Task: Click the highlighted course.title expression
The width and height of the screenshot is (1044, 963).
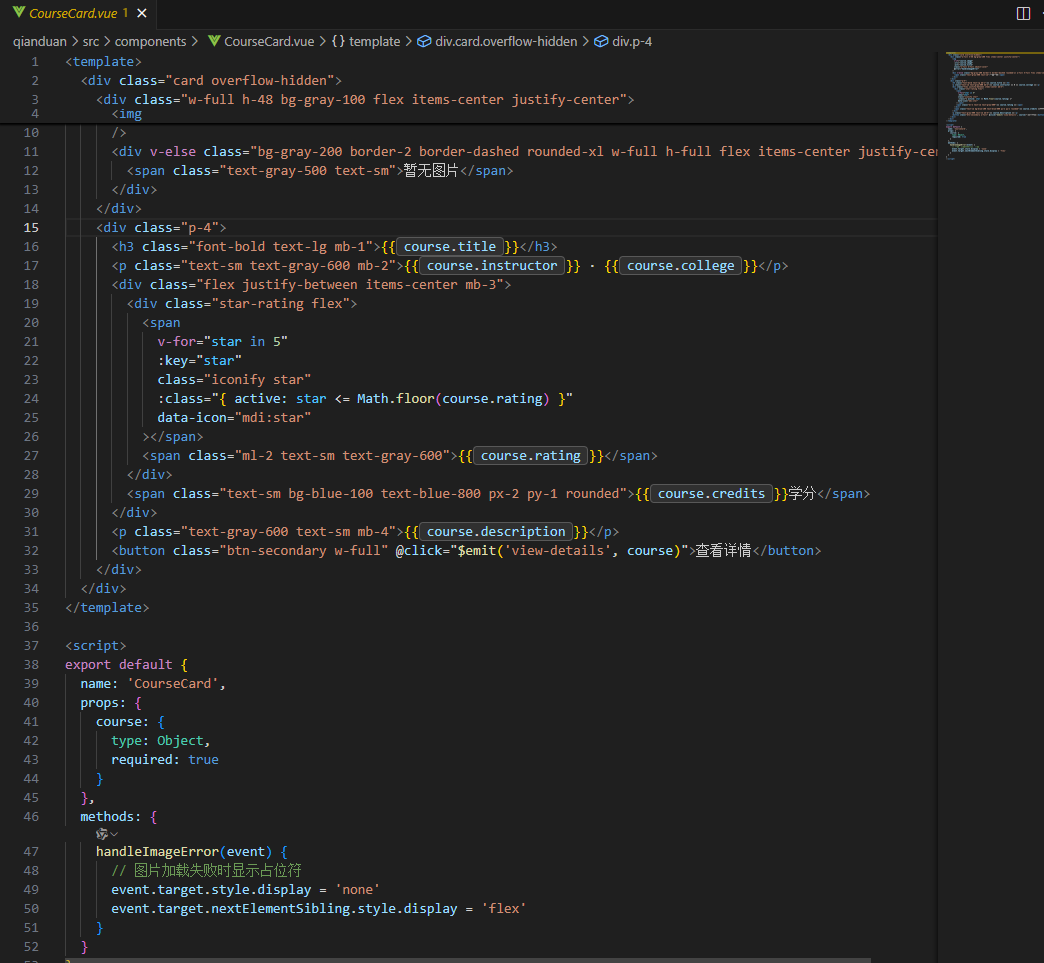Action: (x=449, y=246)
